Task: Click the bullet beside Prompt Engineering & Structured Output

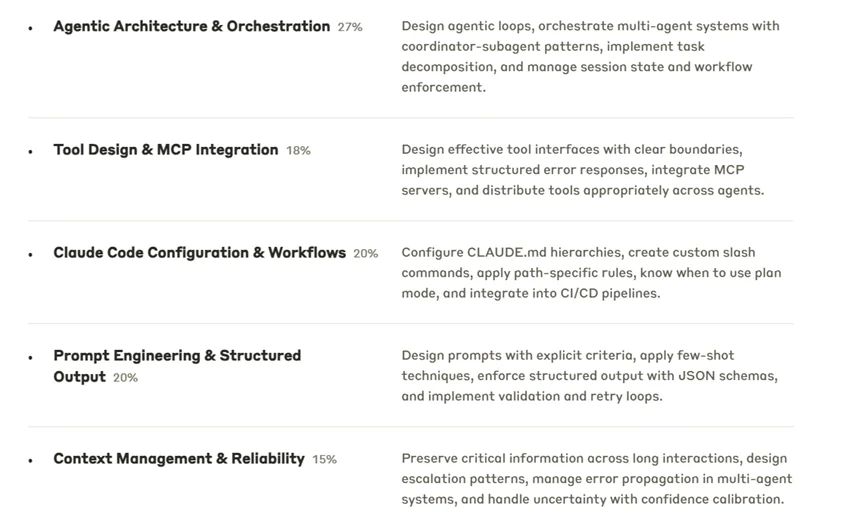Action: (x=31, y=357)
